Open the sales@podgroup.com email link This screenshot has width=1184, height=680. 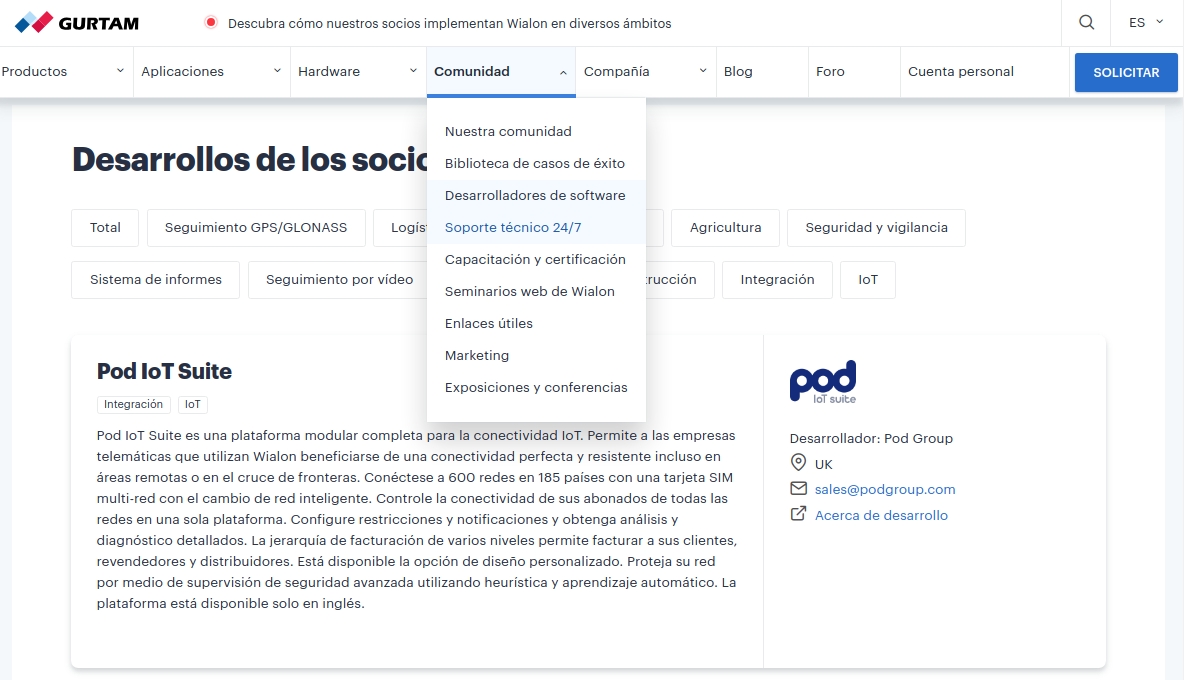884,489
